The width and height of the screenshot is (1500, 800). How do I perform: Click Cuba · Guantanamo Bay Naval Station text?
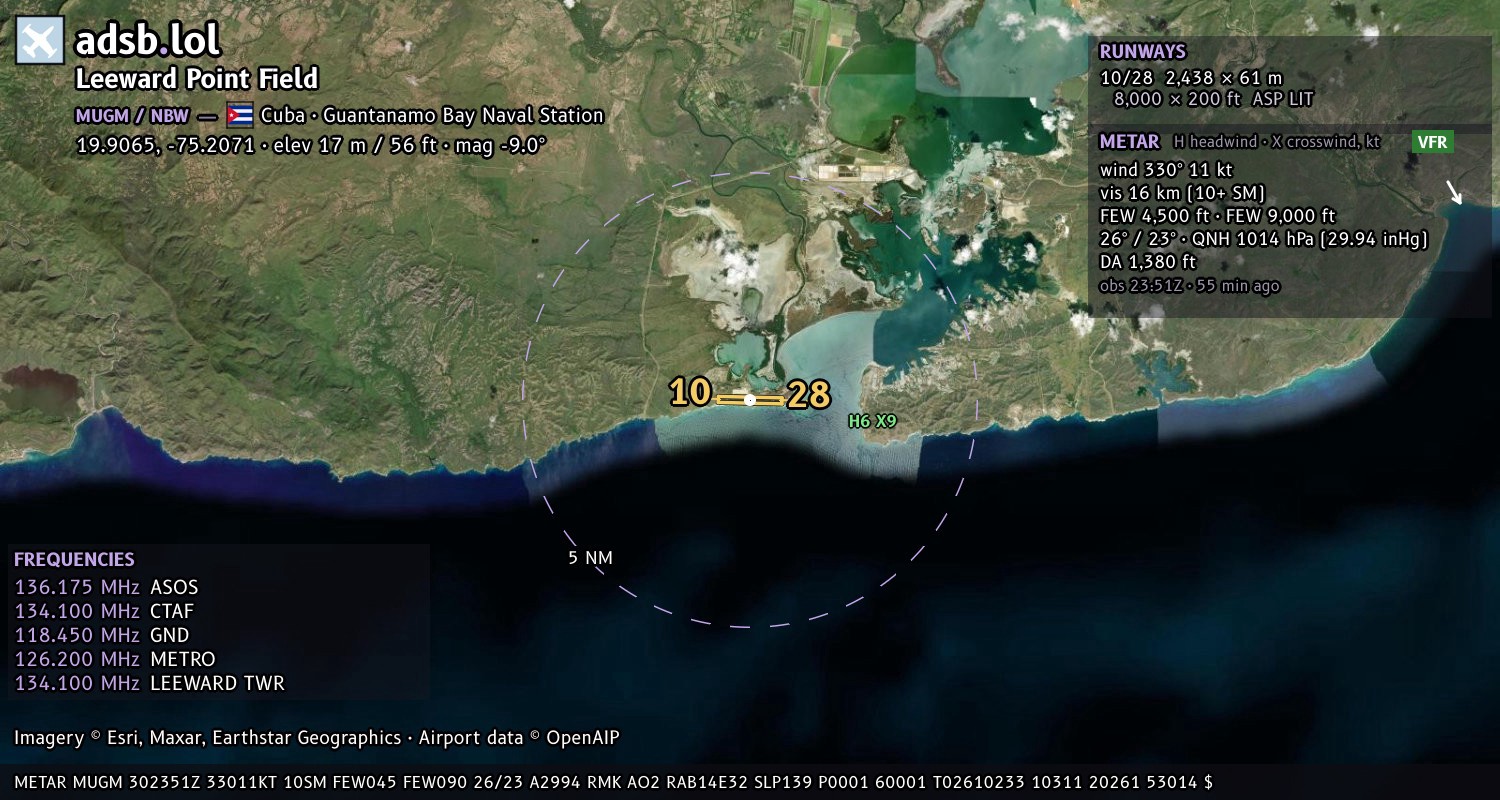pyautogui.click(x=432, y=115)
